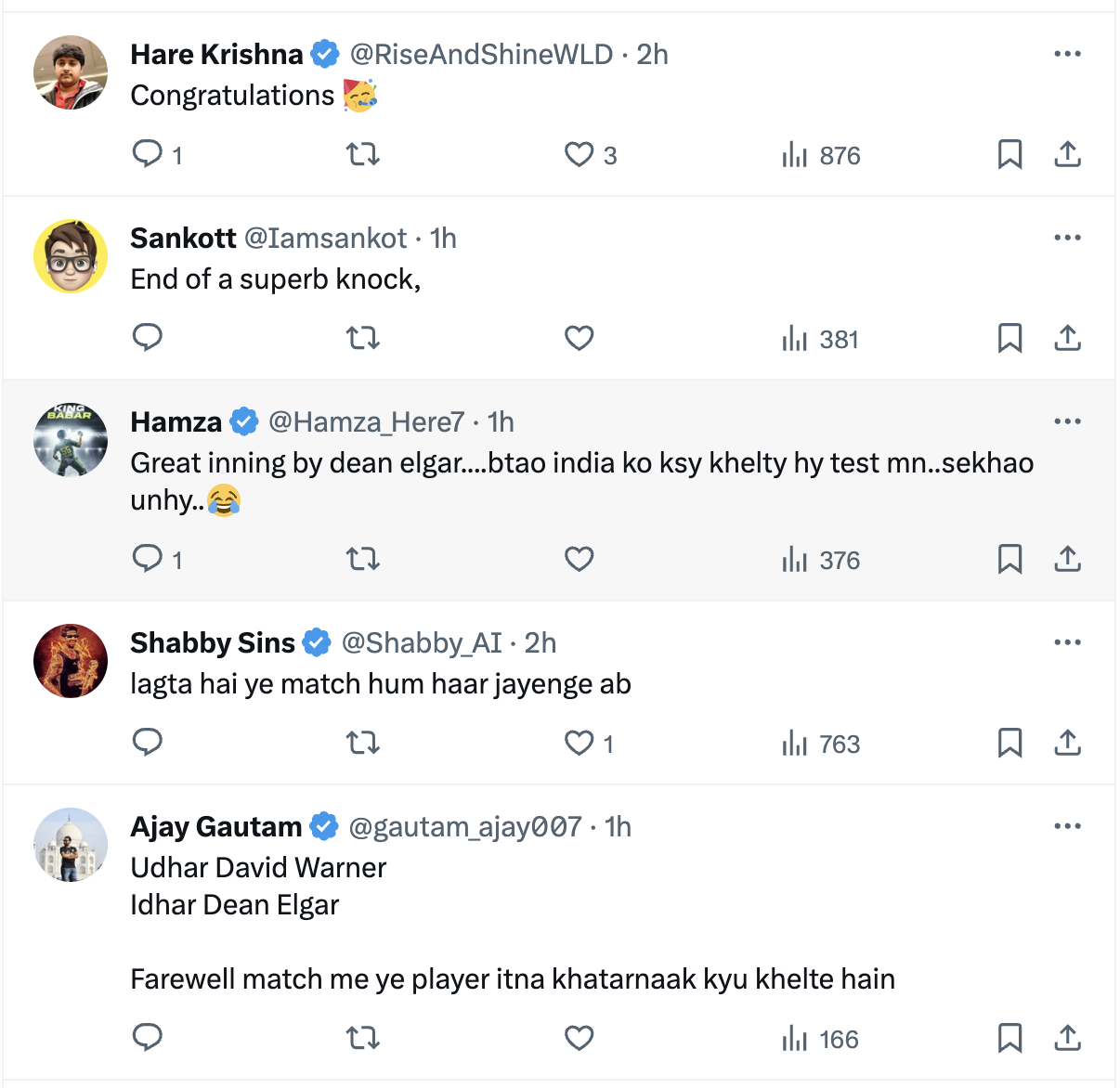Screen dimensions: 1120x1088
Task: Open @RiseAndShineWLD profile handle
Action: tap(481, 55)
